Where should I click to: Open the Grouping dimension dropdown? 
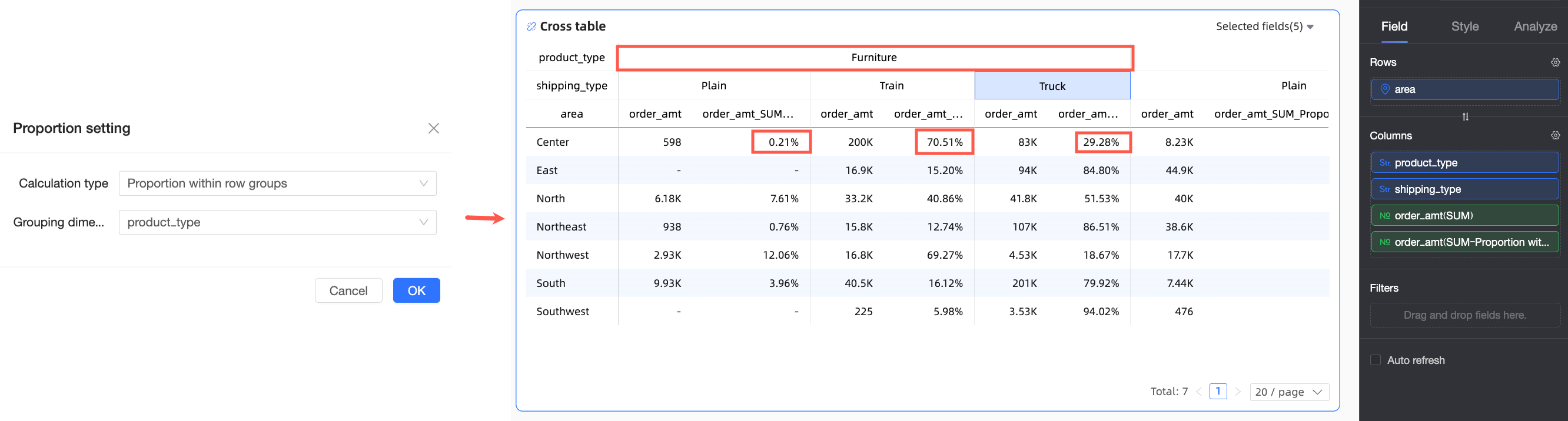[x=278, y=223]
